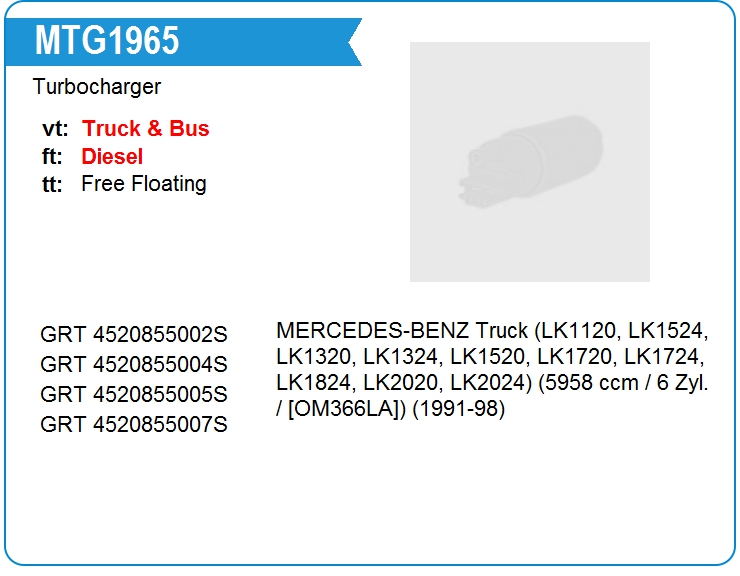Click the blue banner ribbon notch
Viewport: 740px width, 576px height.
[355, 42]
